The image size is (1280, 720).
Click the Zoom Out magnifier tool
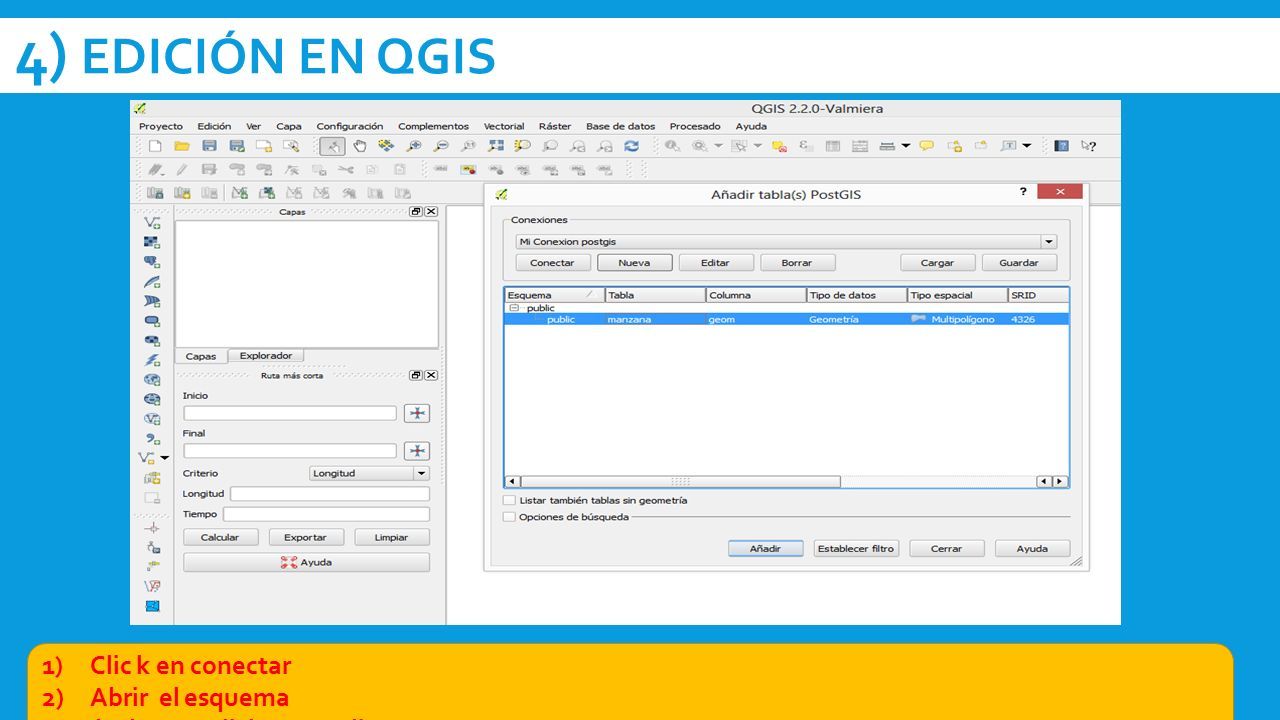441,146
